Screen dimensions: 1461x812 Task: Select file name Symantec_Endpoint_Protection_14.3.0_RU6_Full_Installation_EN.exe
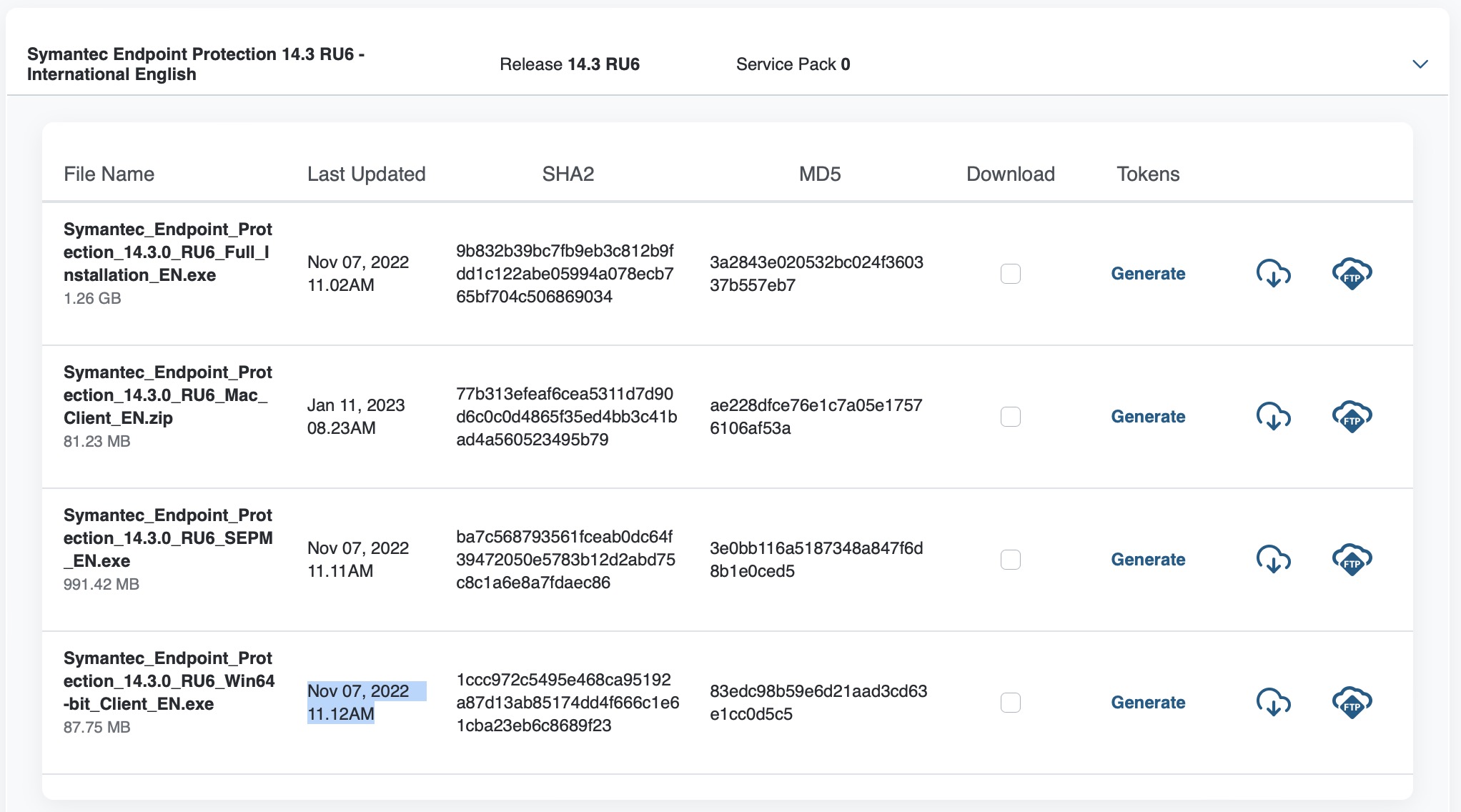[168, 252]
